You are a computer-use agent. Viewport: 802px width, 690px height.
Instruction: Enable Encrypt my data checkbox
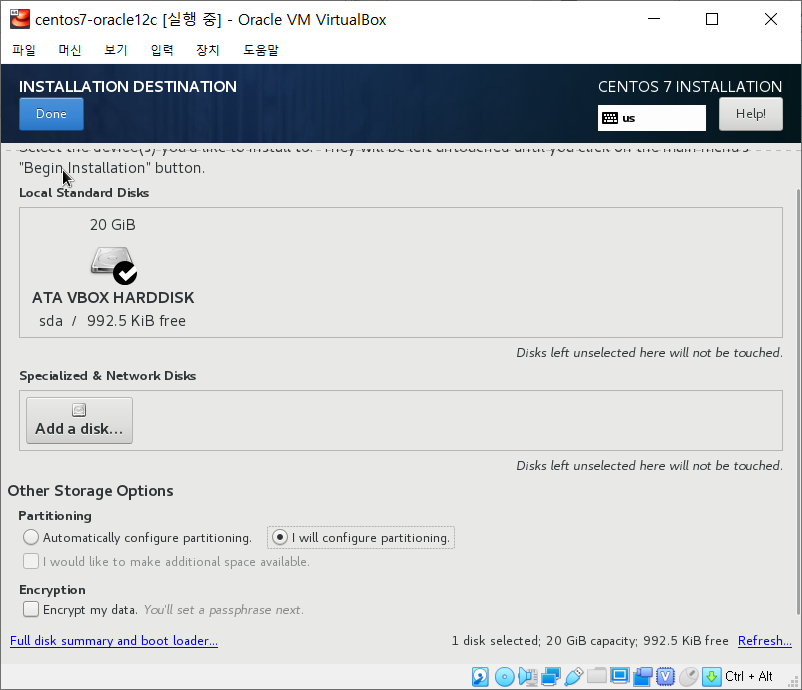point(31,609)
